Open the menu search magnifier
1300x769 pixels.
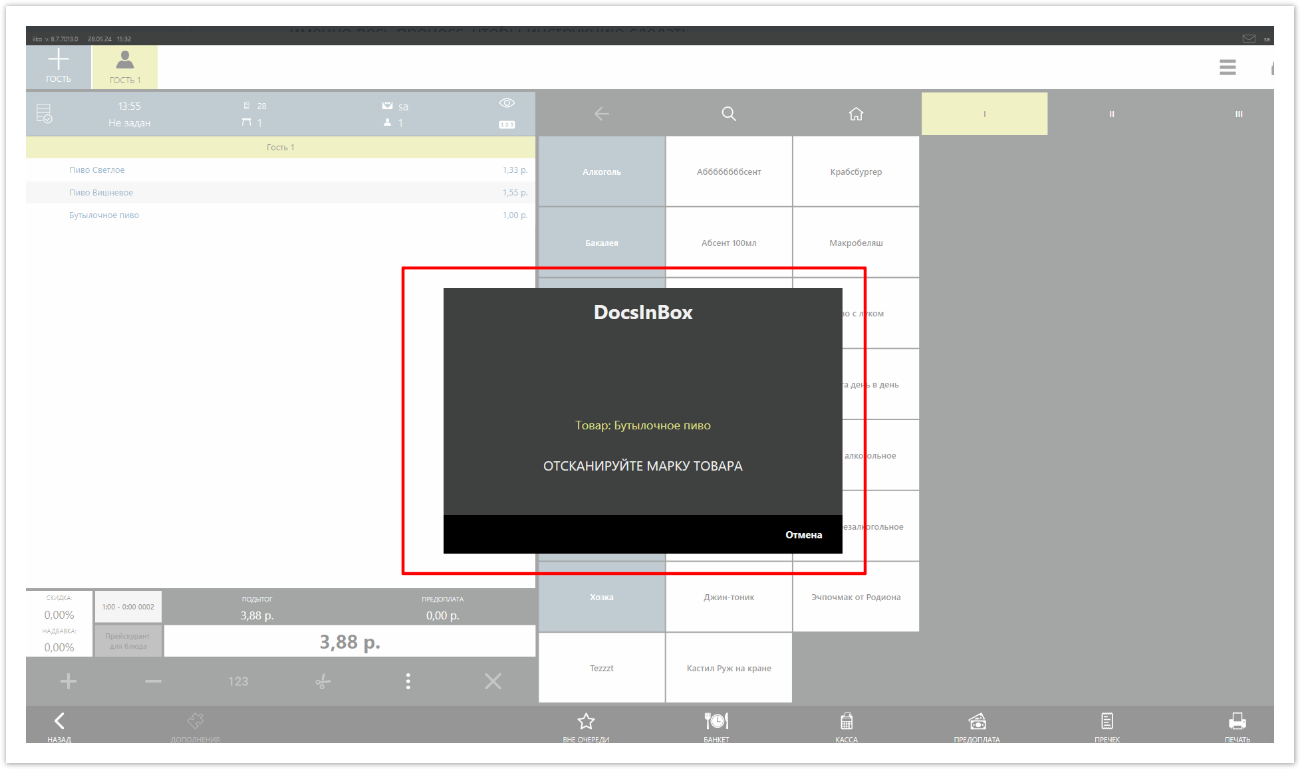pyautogui.click(x=728, y=114)
